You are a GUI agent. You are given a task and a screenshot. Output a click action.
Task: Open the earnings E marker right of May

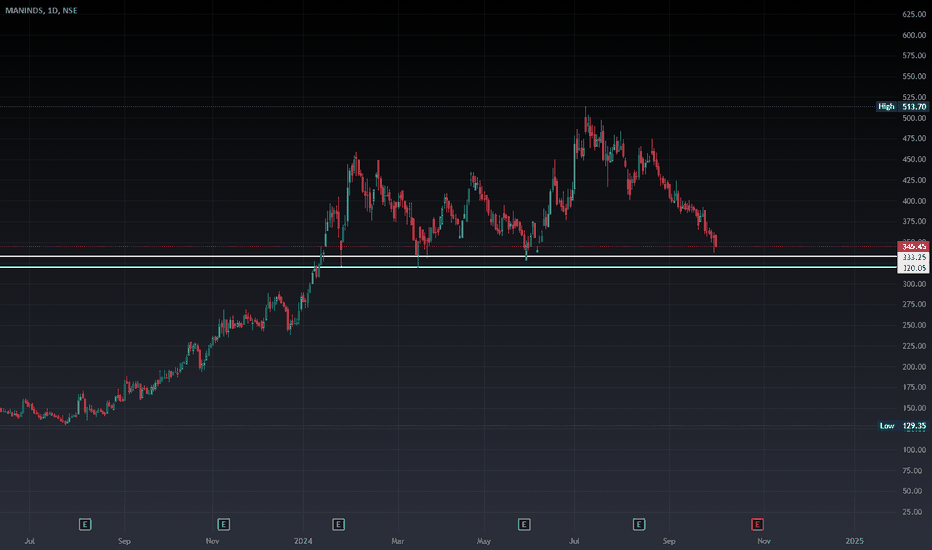click(x=524, y=524)
